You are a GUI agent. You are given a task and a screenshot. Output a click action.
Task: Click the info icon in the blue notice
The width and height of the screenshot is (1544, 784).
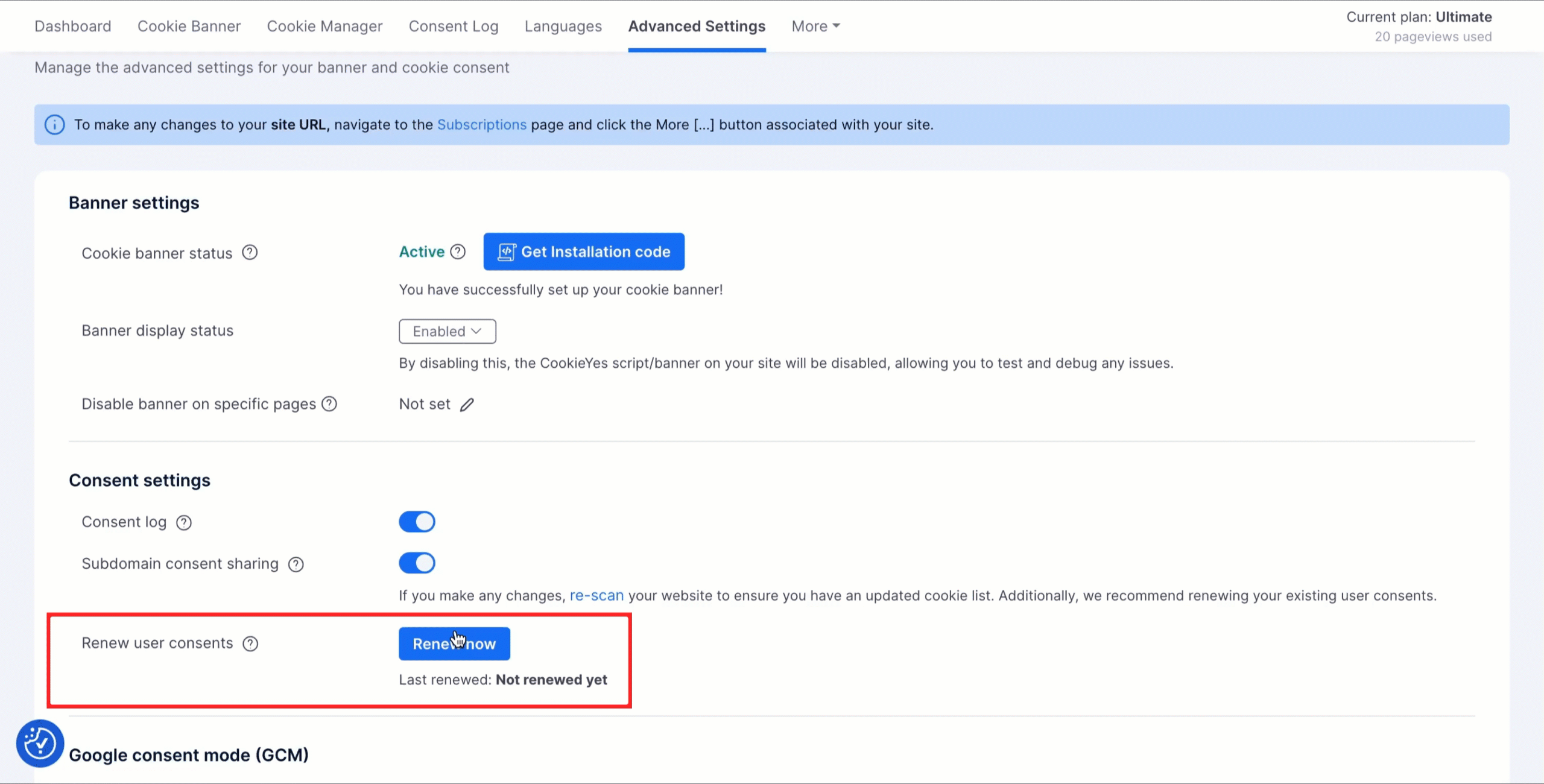[x=55, y=125]
